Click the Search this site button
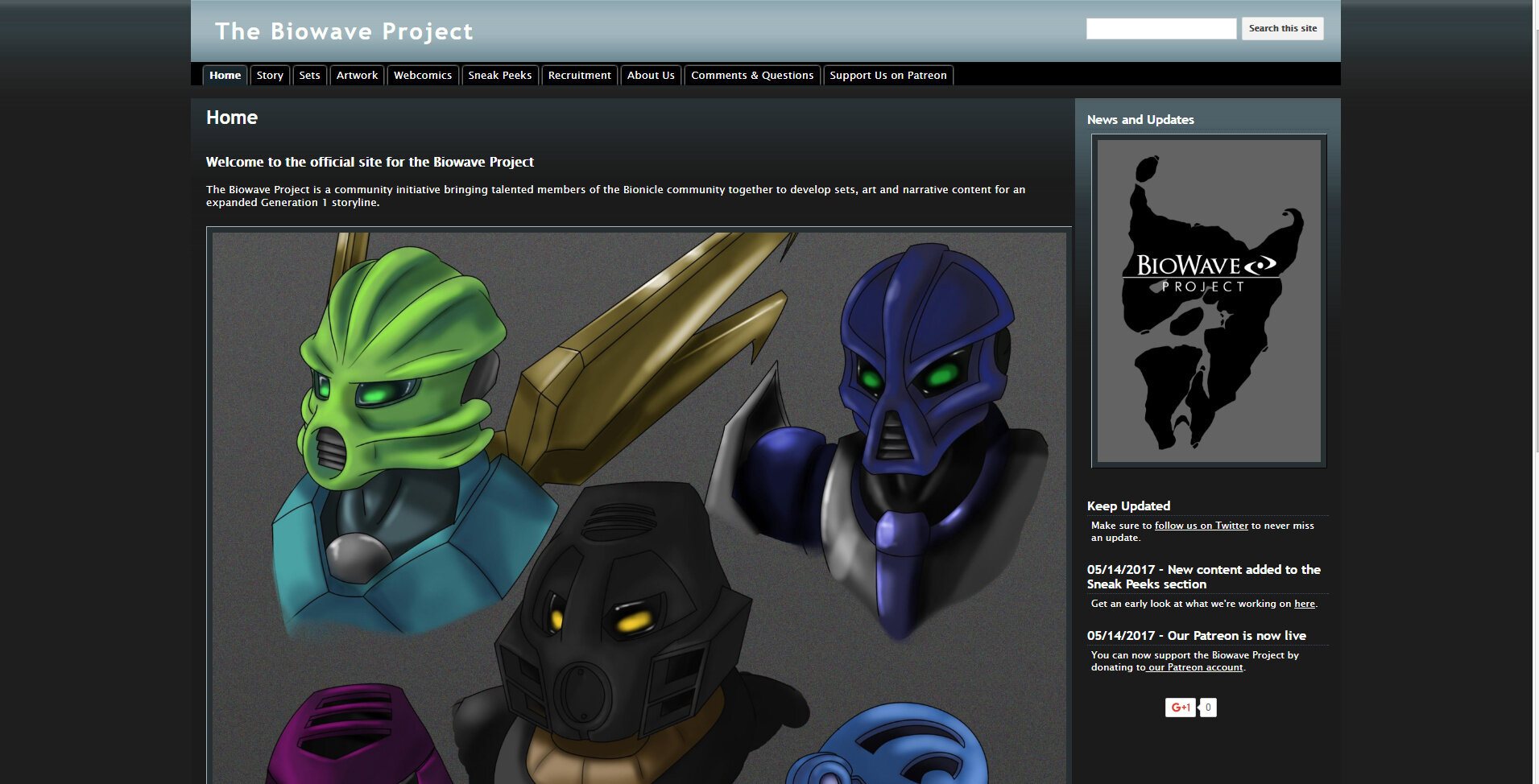The image size is (1539, 784). (x=1283, y=28)
